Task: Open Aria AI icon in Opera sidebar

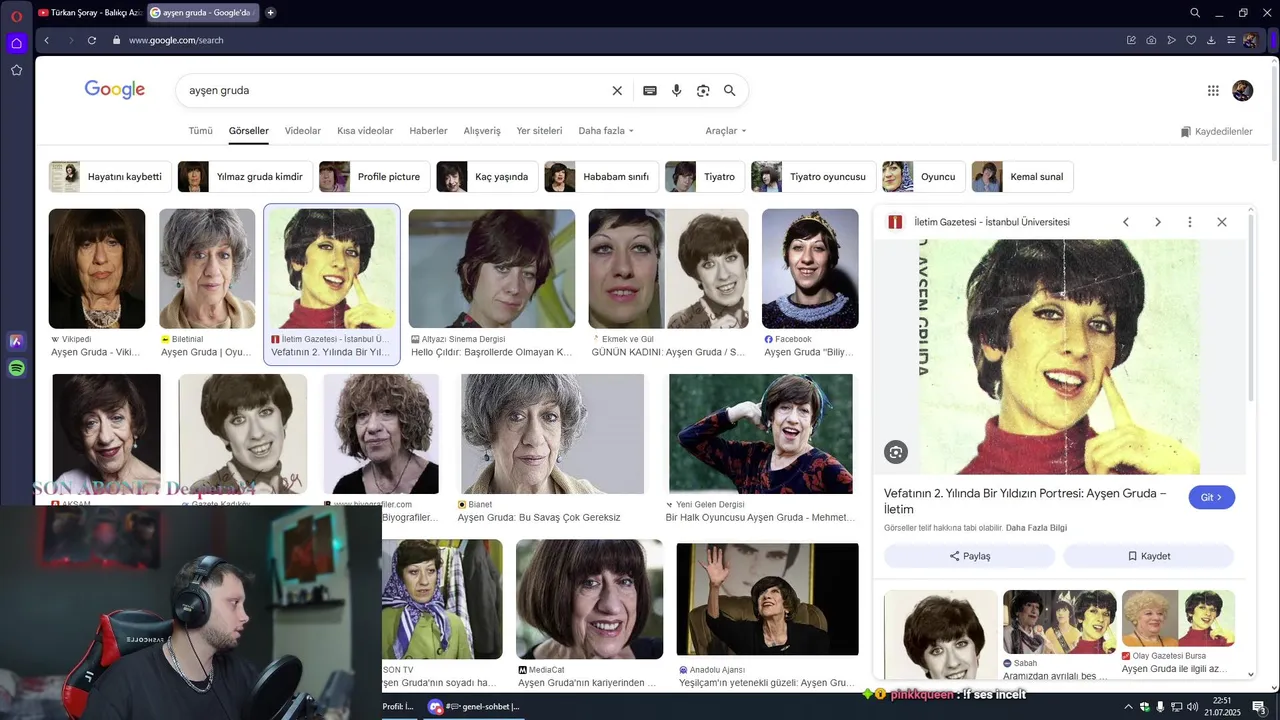Action: coord(16,341)
